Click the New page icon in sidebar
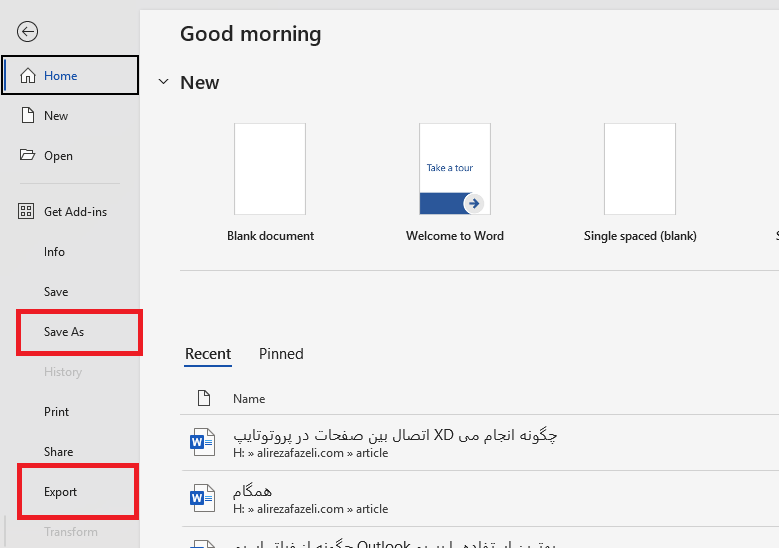Image resolution: width=779 pixels, height=548 pixels. click(x=28, y=115)
